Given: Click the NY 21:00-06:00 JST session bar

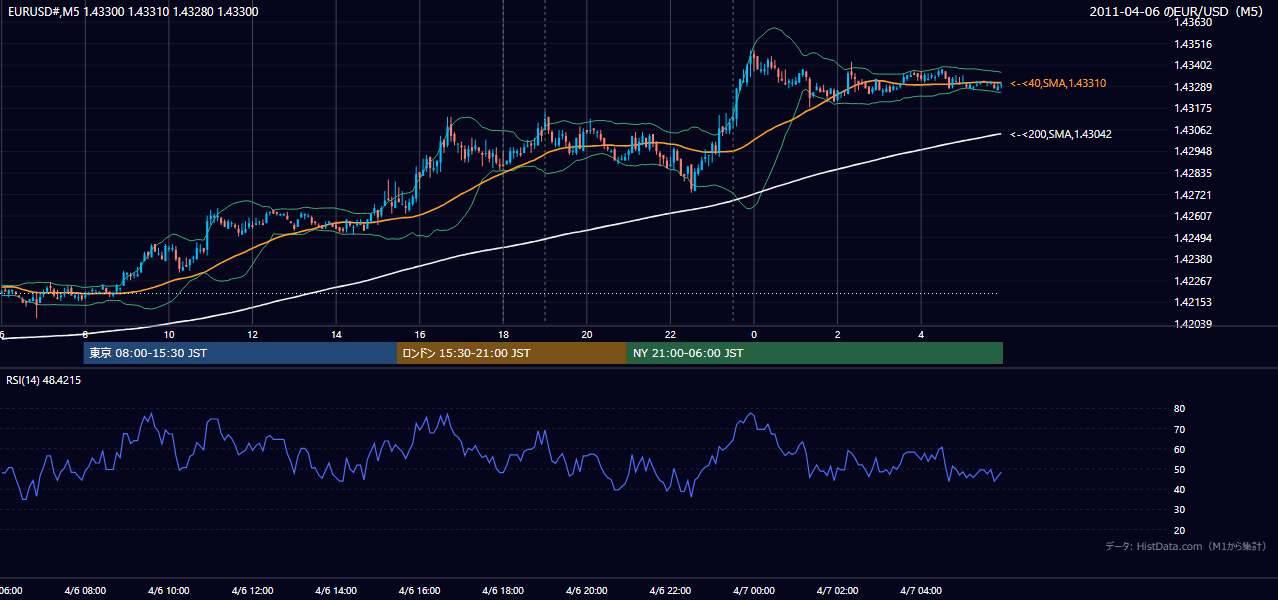Looking at the screenshot, I should coord(815,353).
